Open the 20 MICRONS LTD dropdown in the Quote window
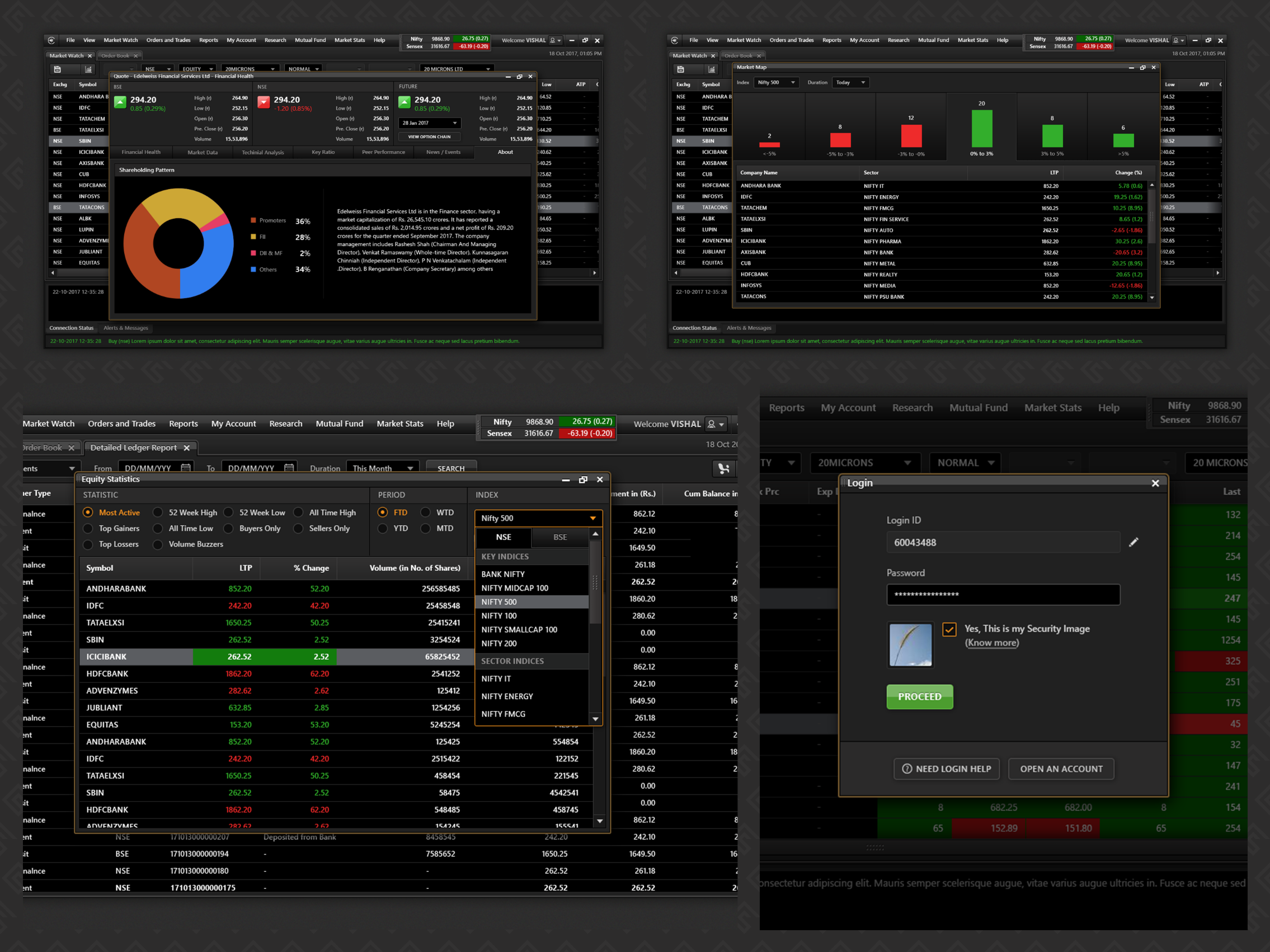Screen dimensions: 1270x952 pyautogui.click(x=457, y=69)
